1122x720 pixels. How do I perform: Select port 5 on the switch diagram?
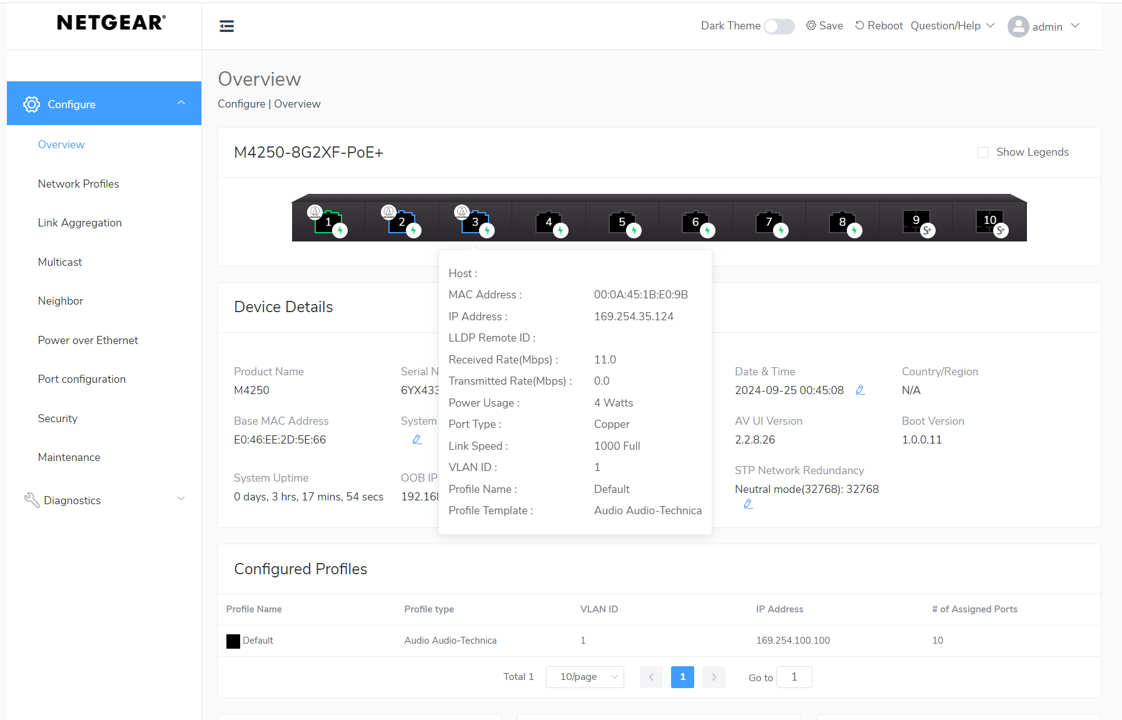(622, 222)
